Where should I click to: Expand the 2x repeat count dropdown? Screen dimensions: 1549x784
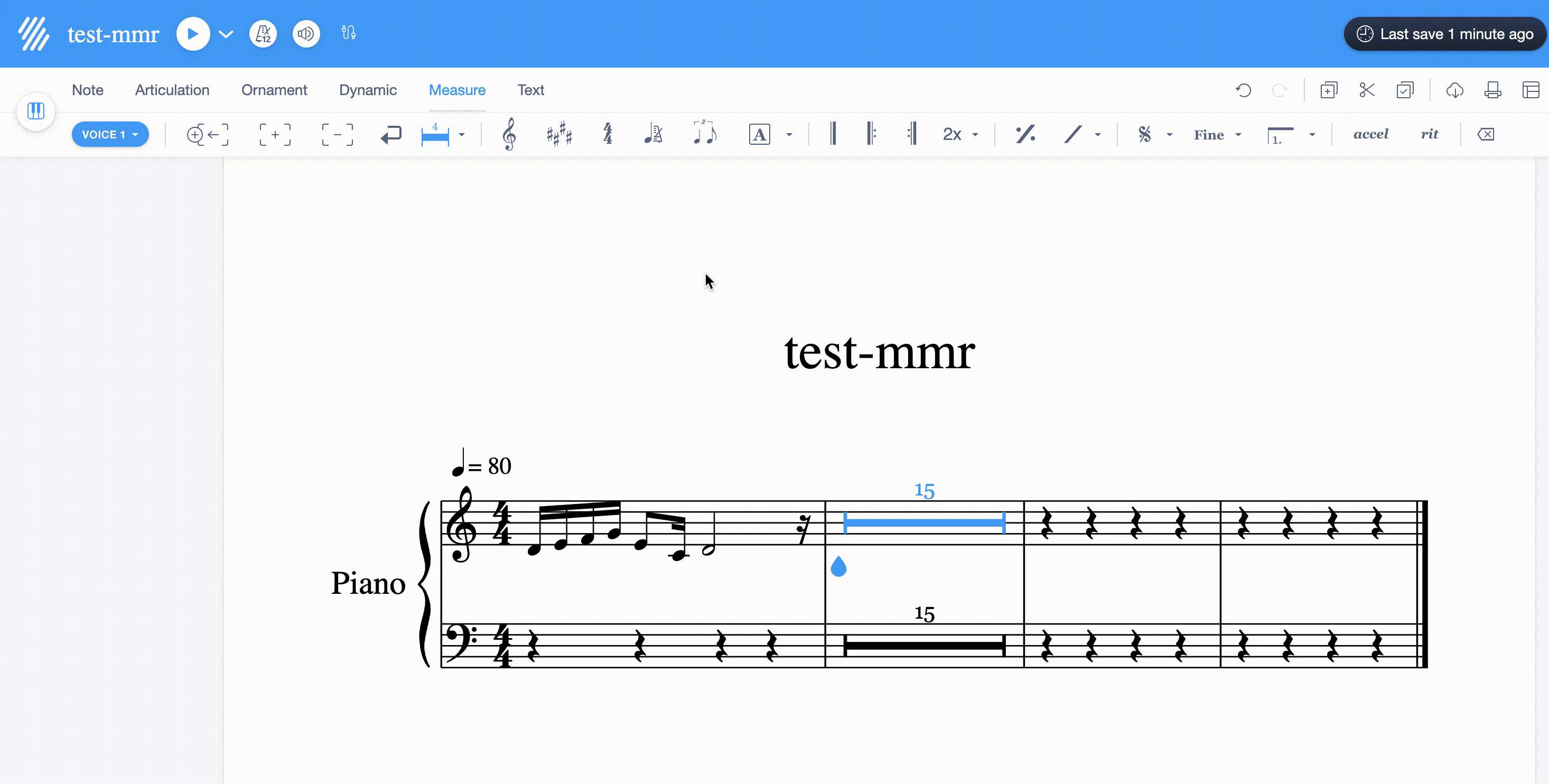pyautogui.click(x=975, y=134)
